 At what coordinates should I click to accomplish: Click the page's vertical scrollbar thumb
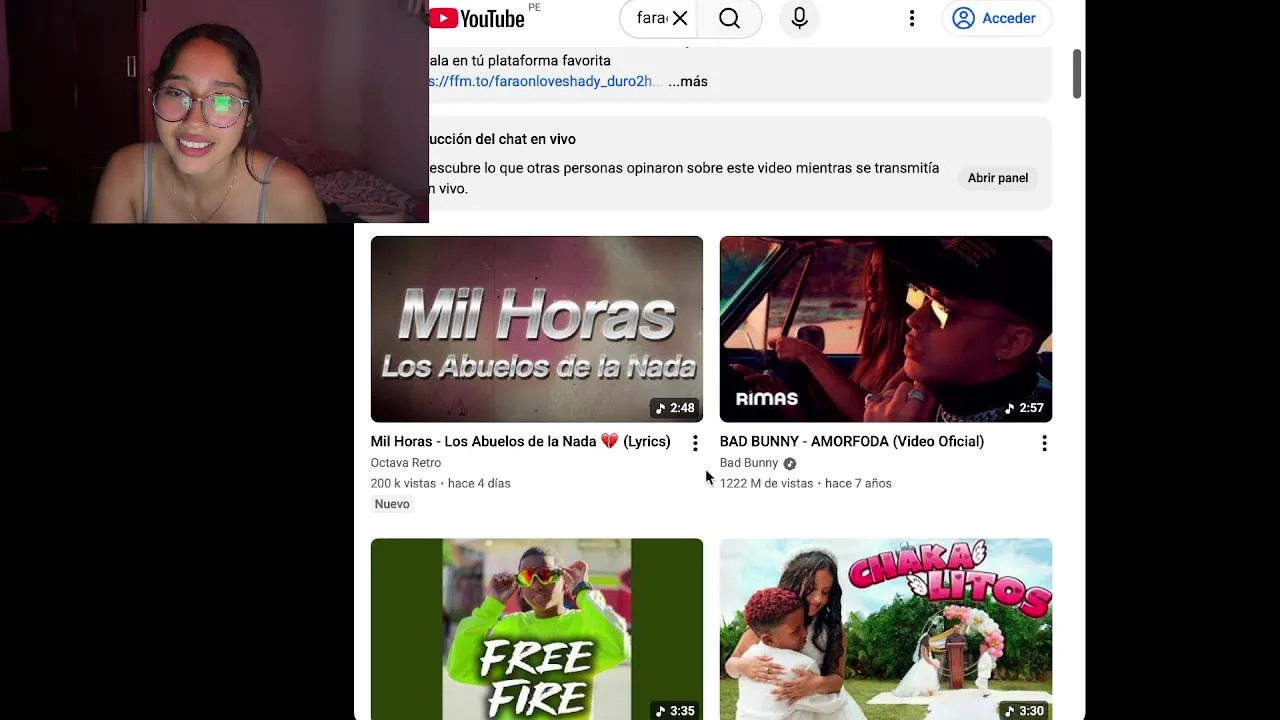[1077, 73]
